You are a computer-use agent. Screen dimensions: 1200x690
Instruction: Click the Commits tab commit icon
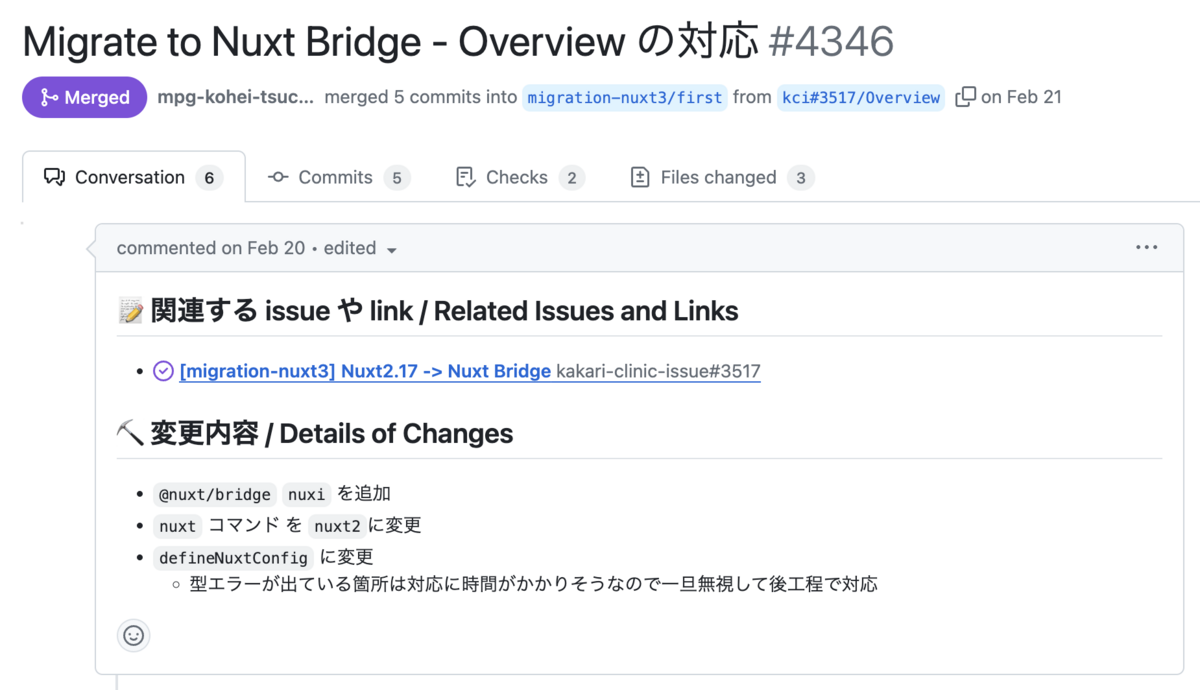[x=278, y=178]
